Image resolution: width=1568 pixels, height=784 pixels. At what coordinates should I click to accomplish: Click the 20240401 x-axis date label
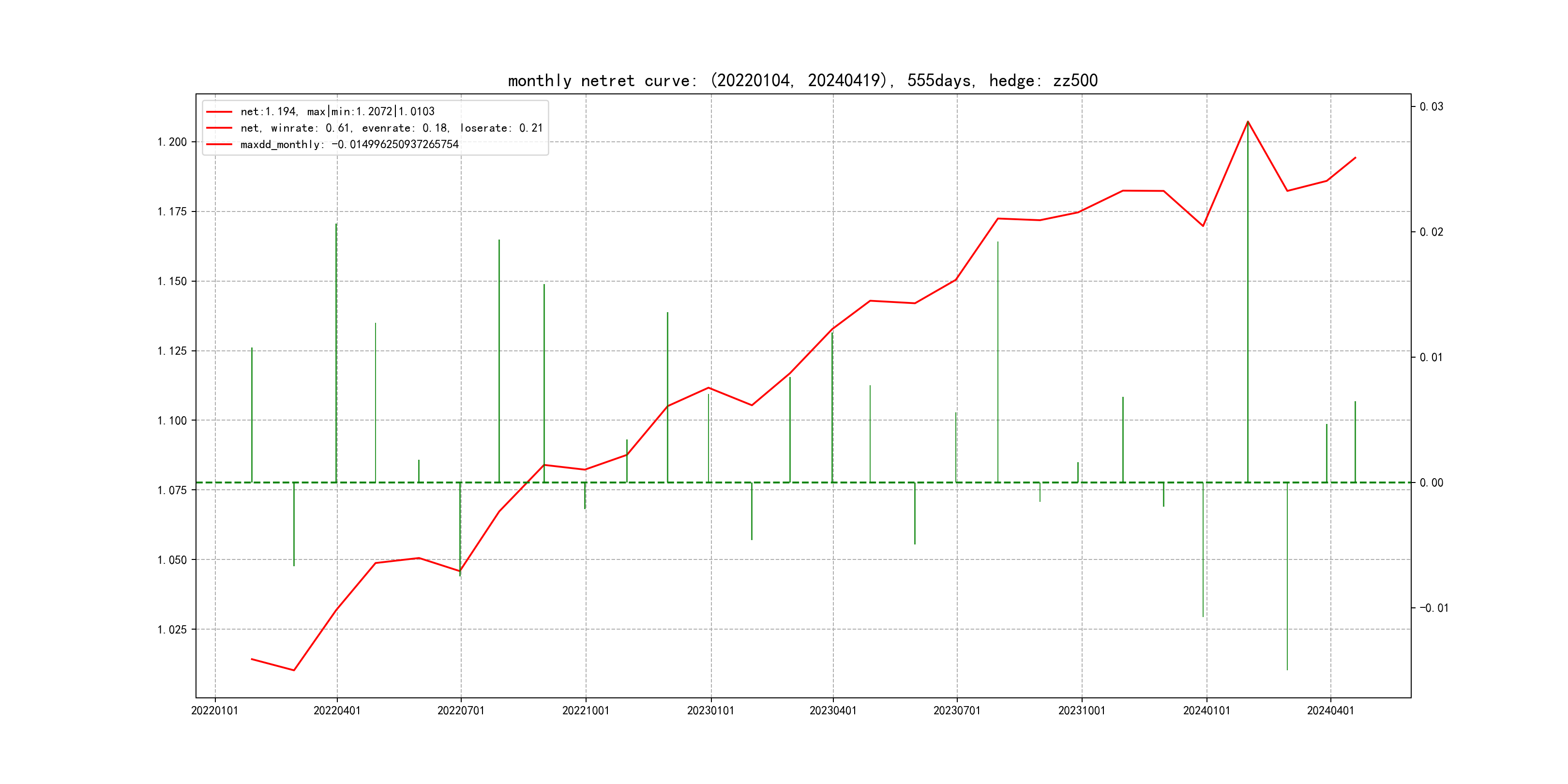point(1330,710)
